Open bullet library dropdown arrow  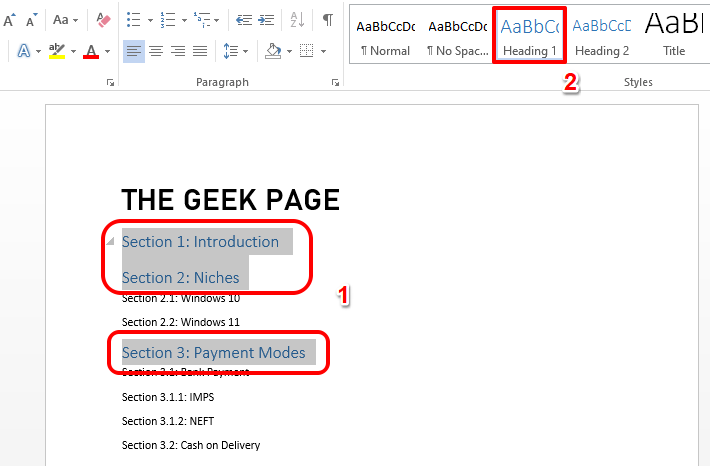[150, 21]
